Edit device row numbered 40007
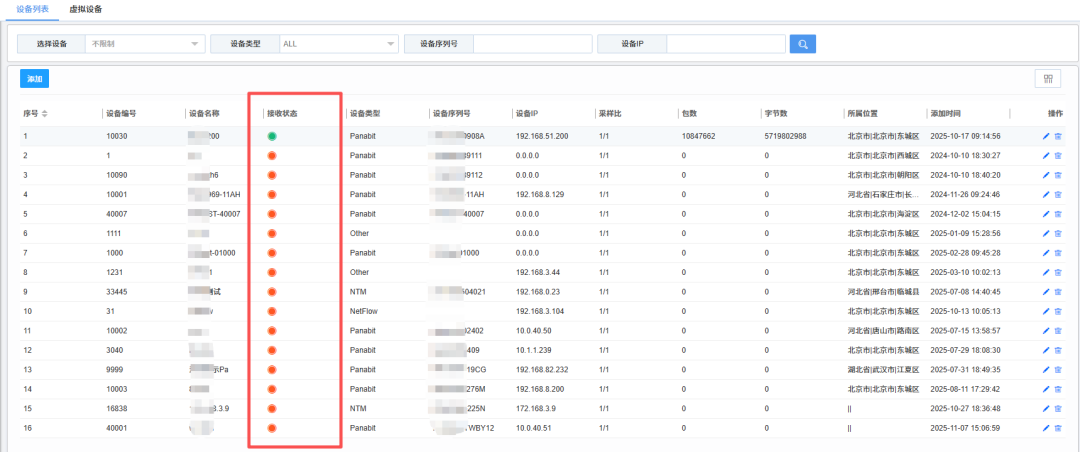 click(x=1046, y=214)
